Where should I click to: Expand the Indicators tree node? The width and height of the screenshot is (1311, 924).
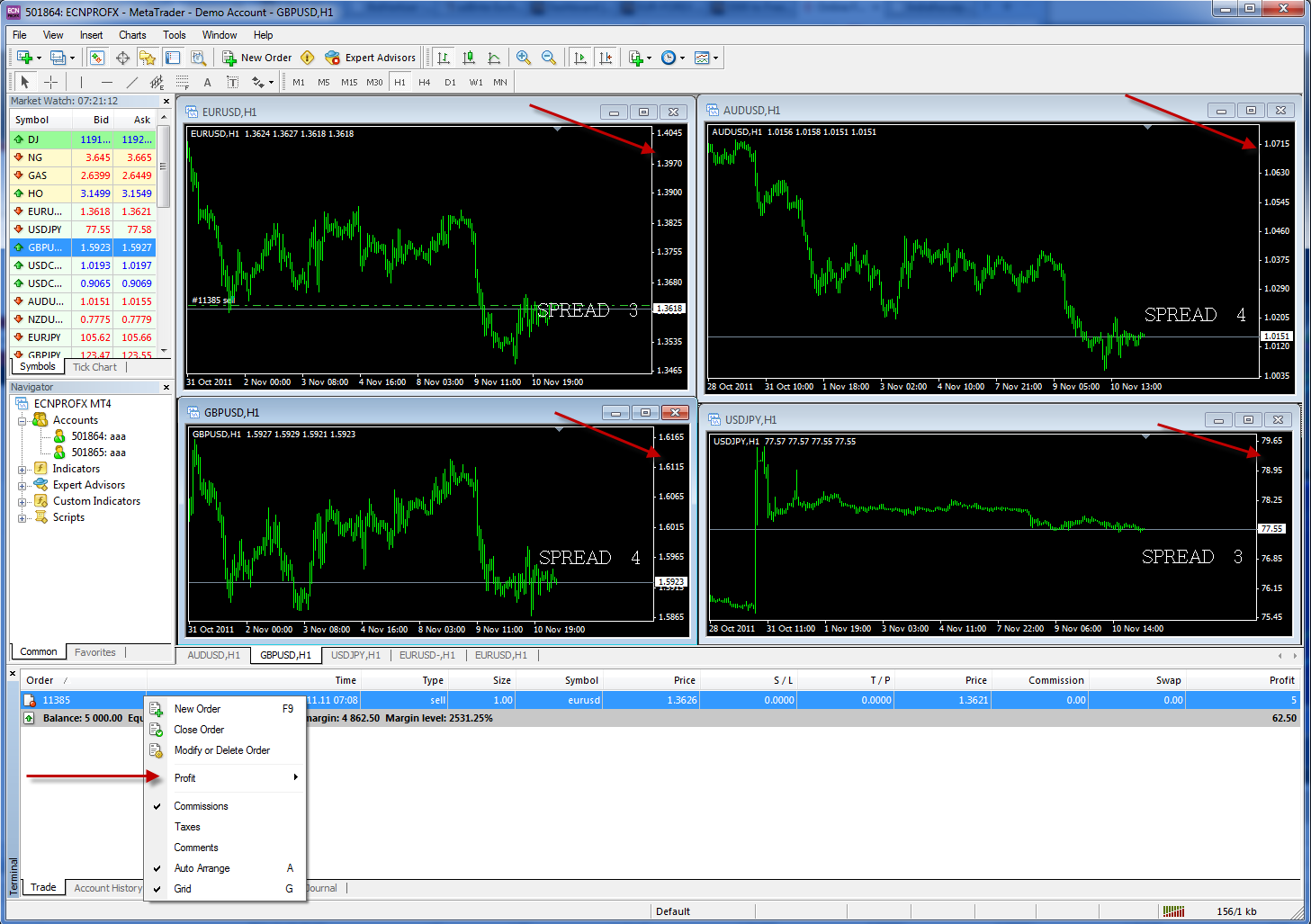click(x=22, y=469)
